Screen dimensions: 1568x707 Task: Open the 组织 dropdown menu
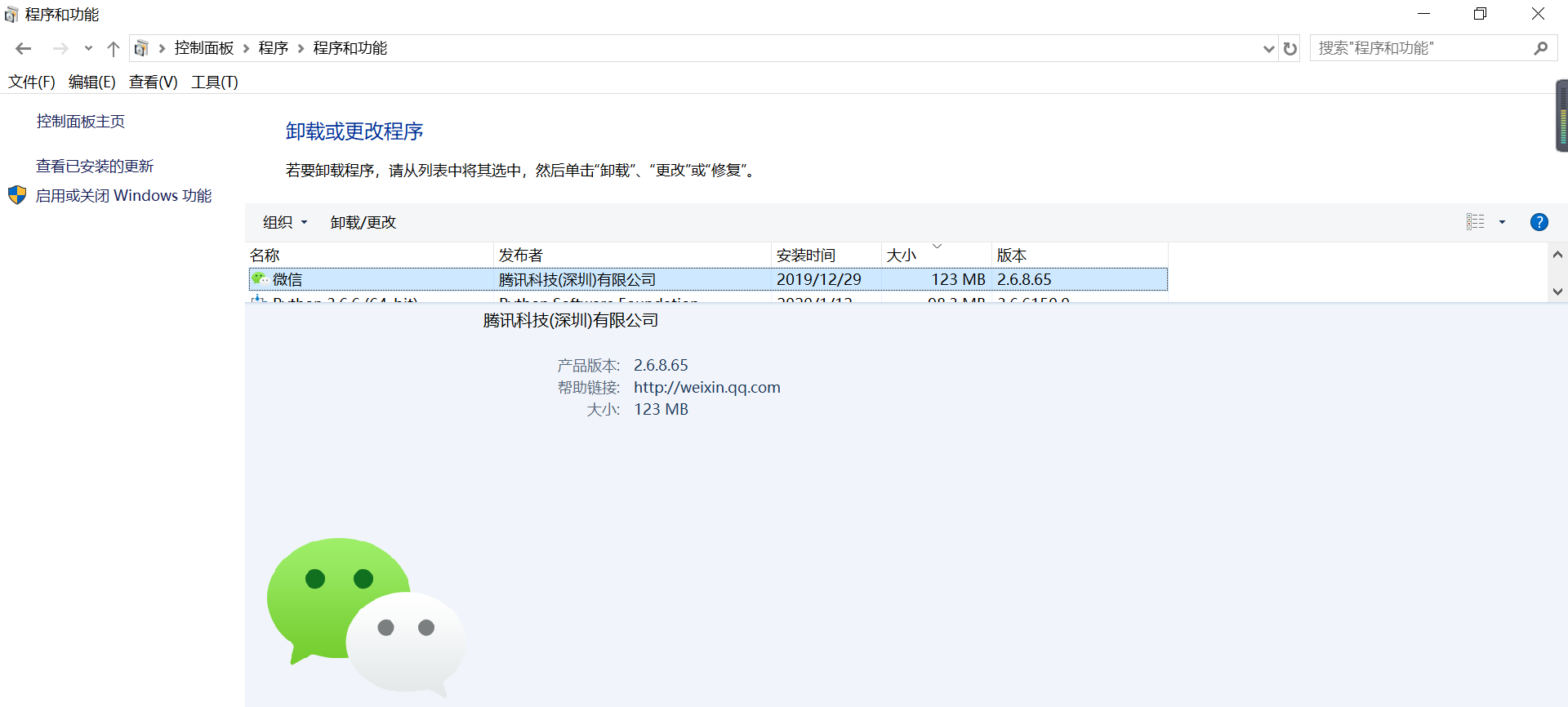(x=285, y=222)
